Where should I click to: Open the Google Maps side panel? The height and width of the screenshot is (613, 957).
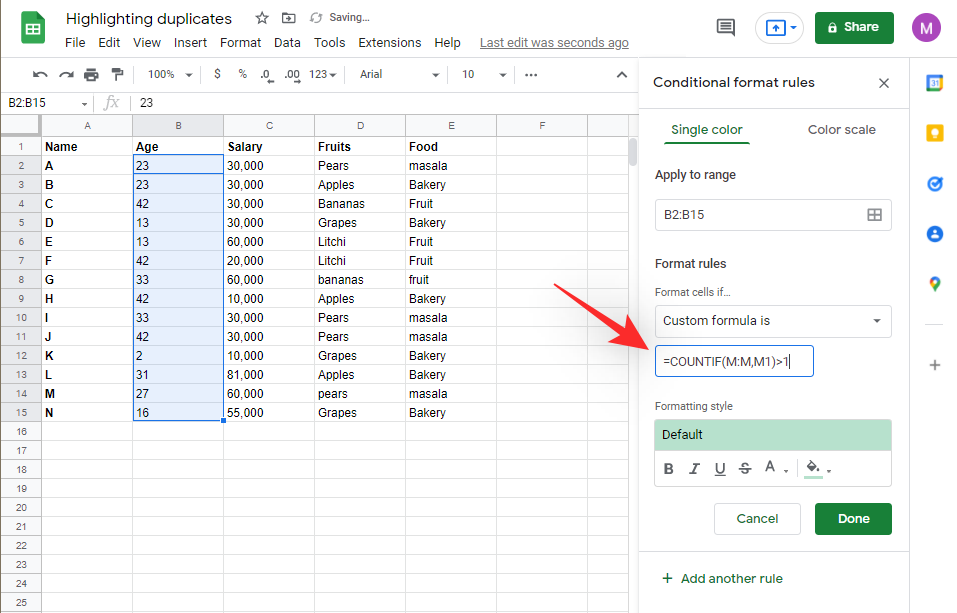click(x=934, y=283)
